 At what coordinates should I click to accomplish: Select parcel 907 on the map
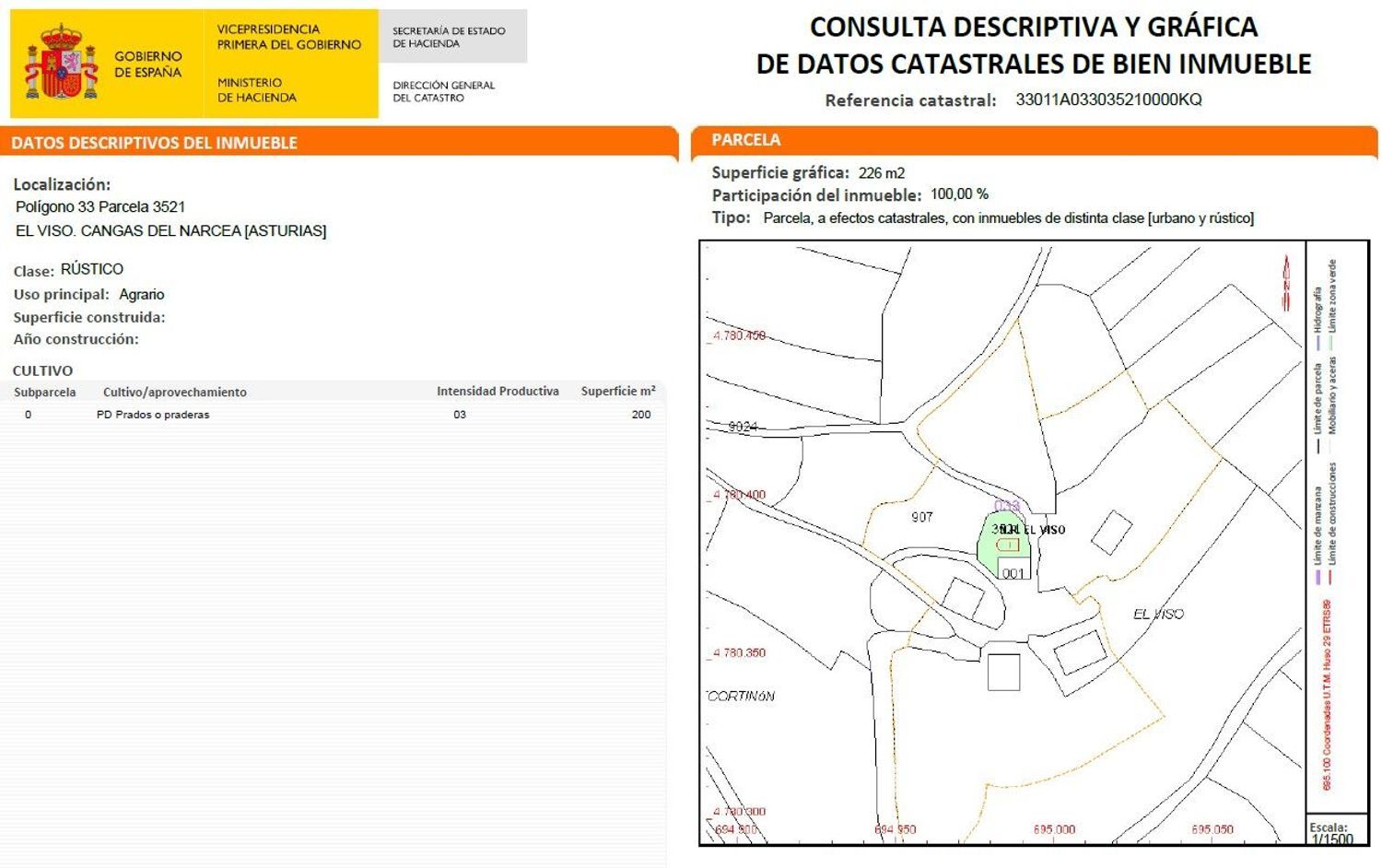[920, 518]
